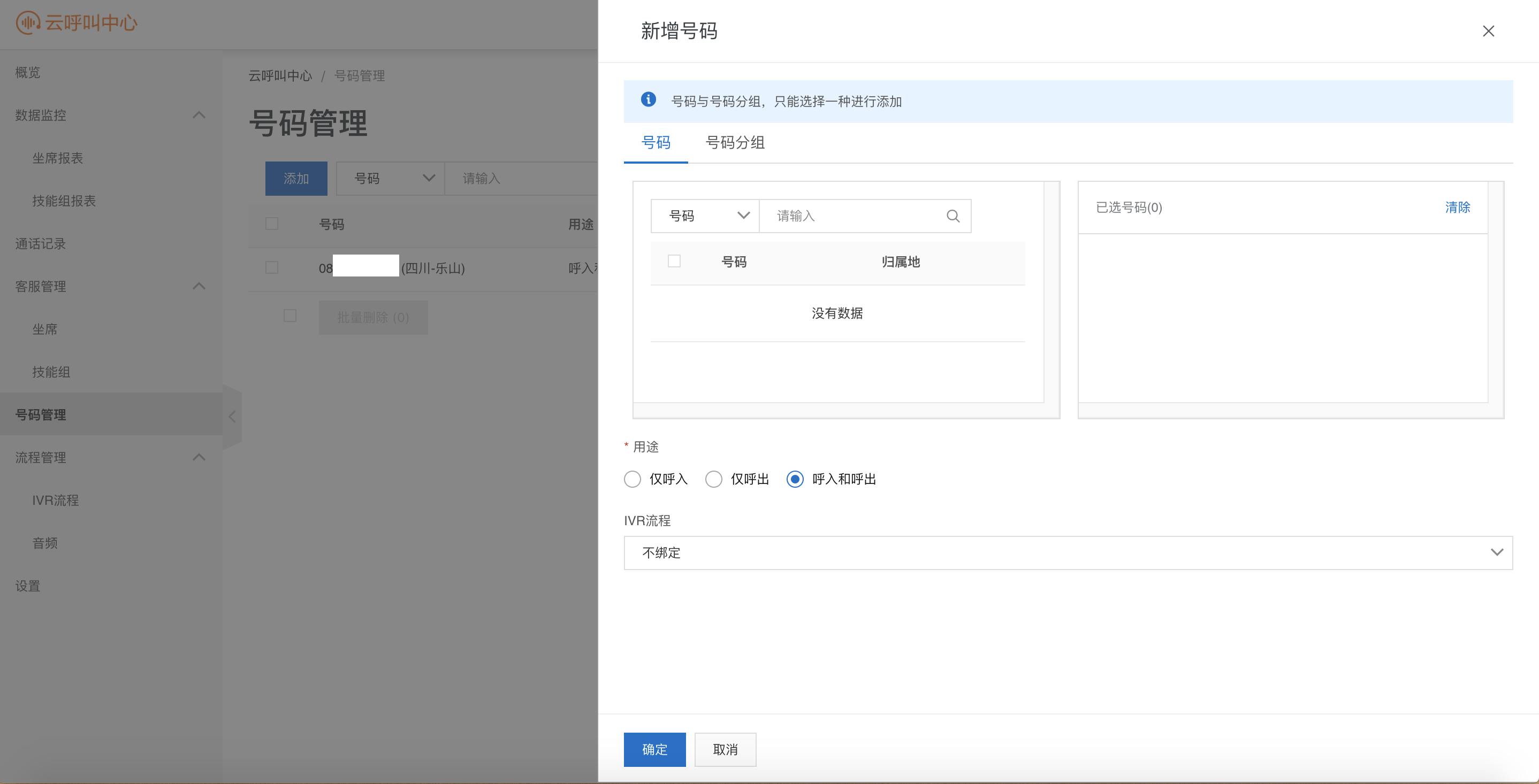Click the 用途 column header in the background table

coord(581,225)
